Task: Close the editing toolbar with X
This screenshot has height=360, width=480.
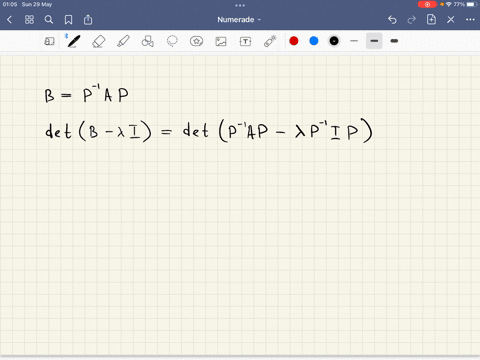Action: click(x=451, y=20)
